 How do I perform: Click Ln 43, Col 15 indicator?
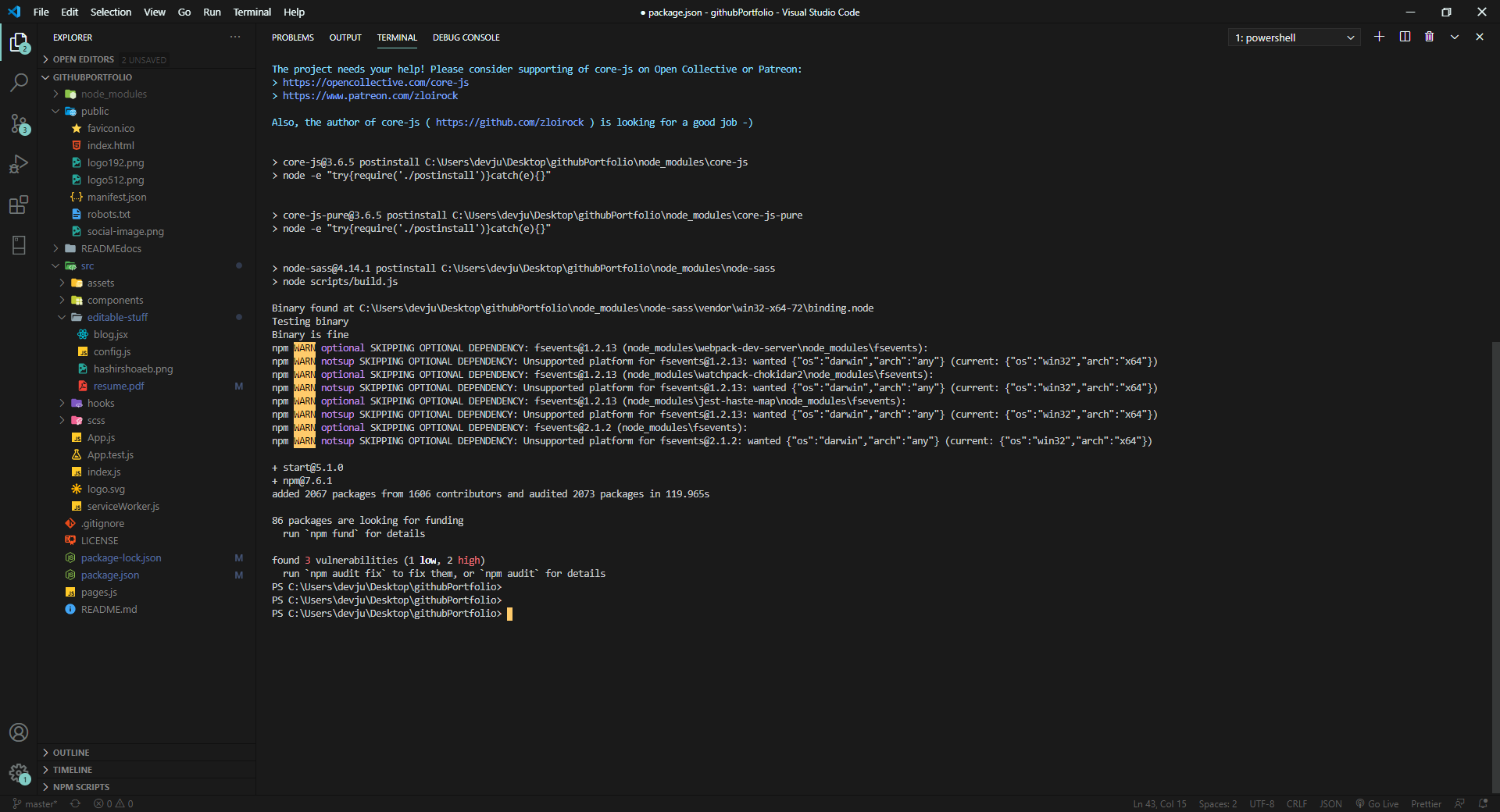(x=1159, y=803)
